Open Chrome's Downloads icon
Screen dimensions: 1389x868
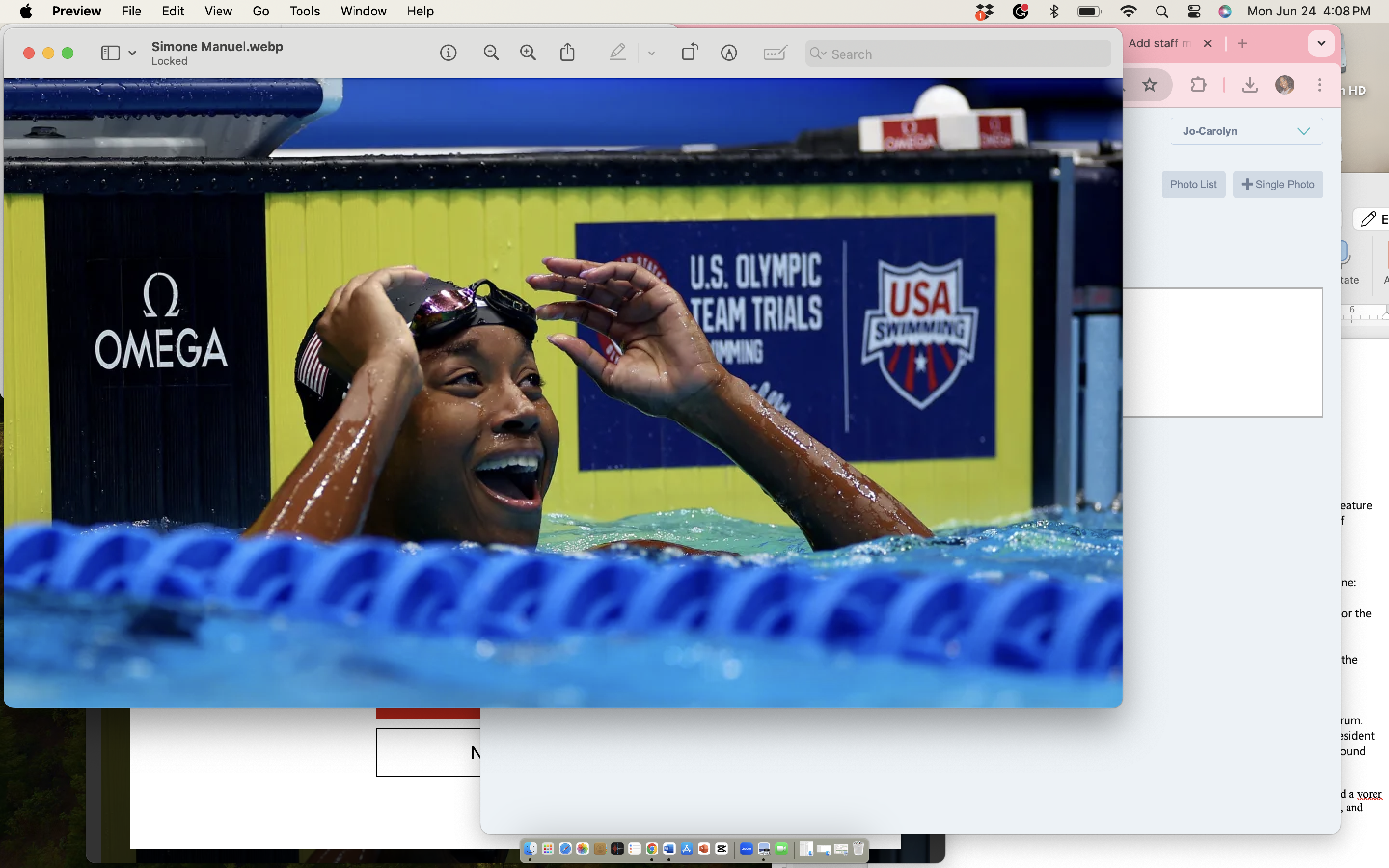click(x=1250, y=85)
